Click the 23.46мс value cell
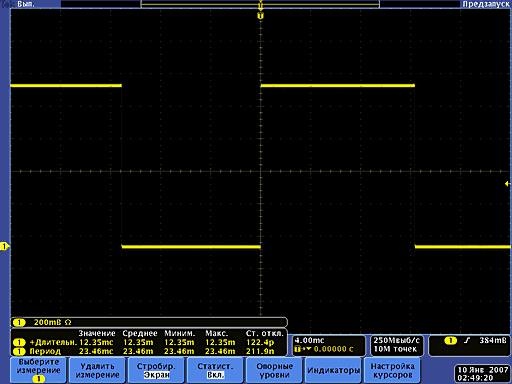Image resolution: width=512 pixels, height=384 pixels. [96, 351]
